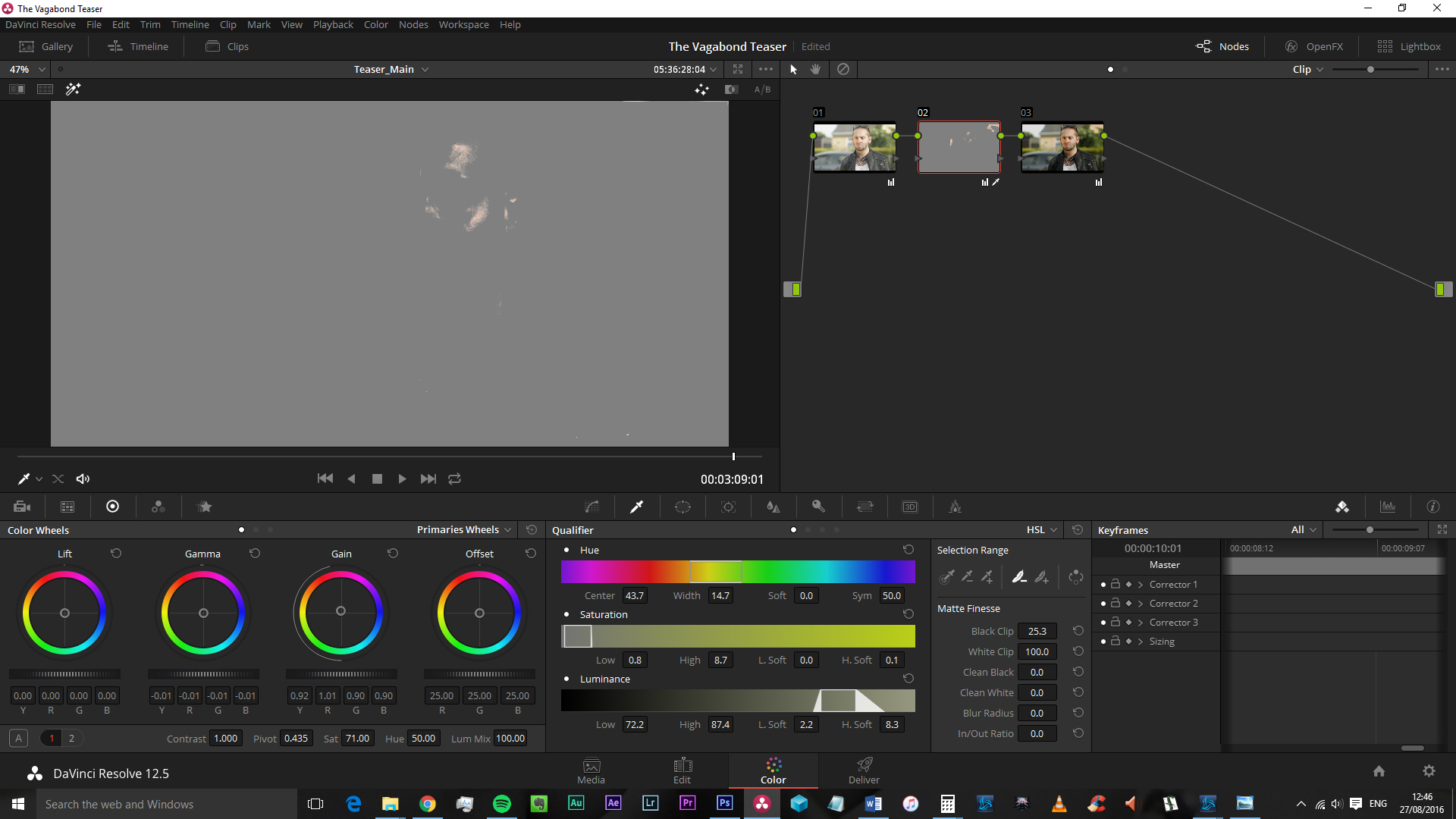
Task: Open the HSL qualifier mode dropdown
Action: pos(1039,529)
